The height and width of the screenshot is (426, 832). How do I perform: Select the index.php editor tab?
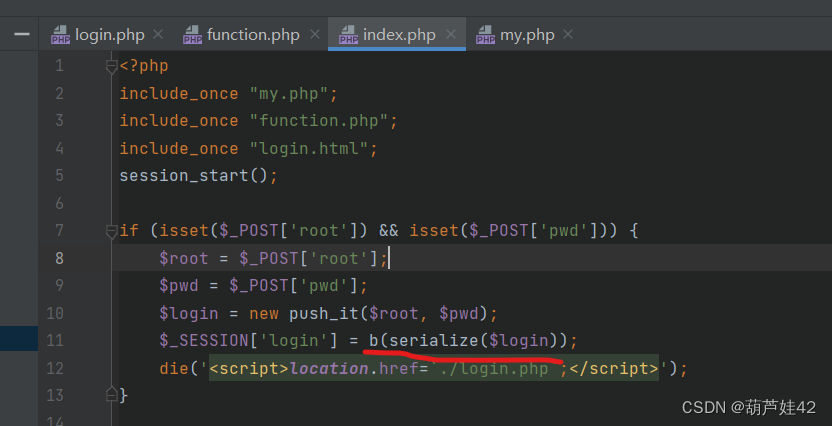click(397, 35)
